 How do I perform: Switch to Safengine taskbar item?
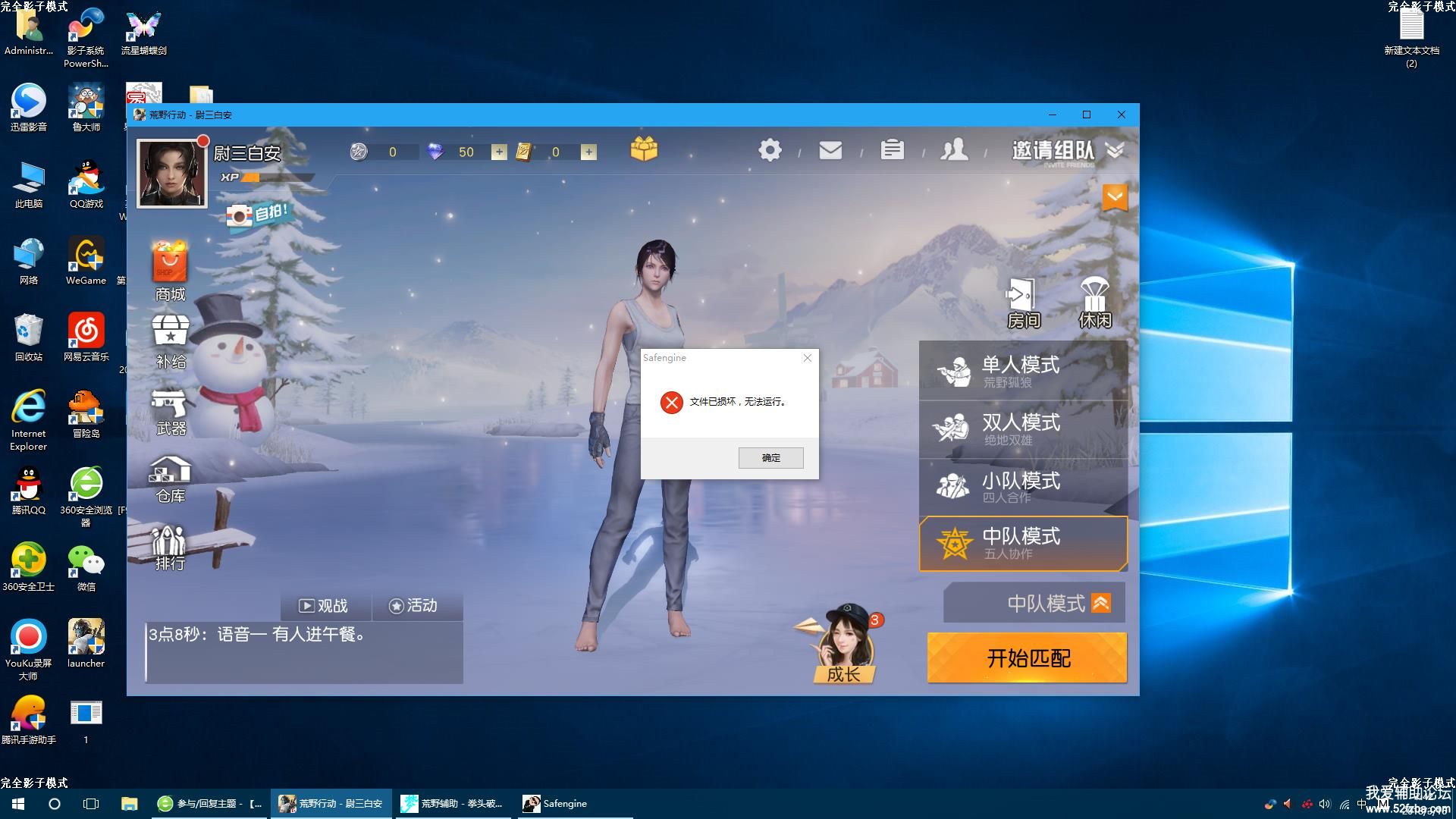click(x=575, y=804)
